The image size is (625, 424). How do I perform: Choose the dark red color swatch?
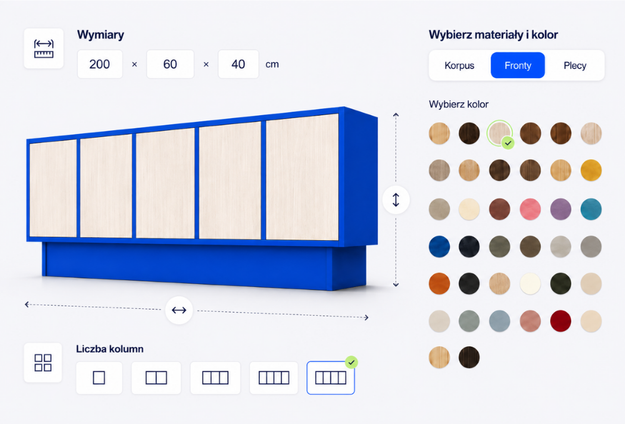(560, 321)
